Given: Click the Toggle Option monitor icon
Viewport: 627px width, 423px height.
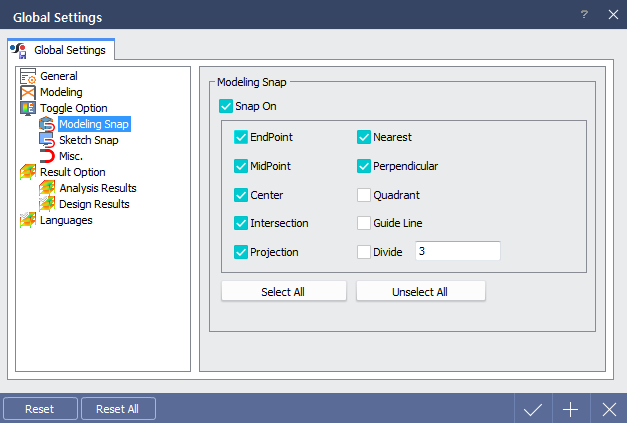Looking at the screenshot, I should click(28, 108).
